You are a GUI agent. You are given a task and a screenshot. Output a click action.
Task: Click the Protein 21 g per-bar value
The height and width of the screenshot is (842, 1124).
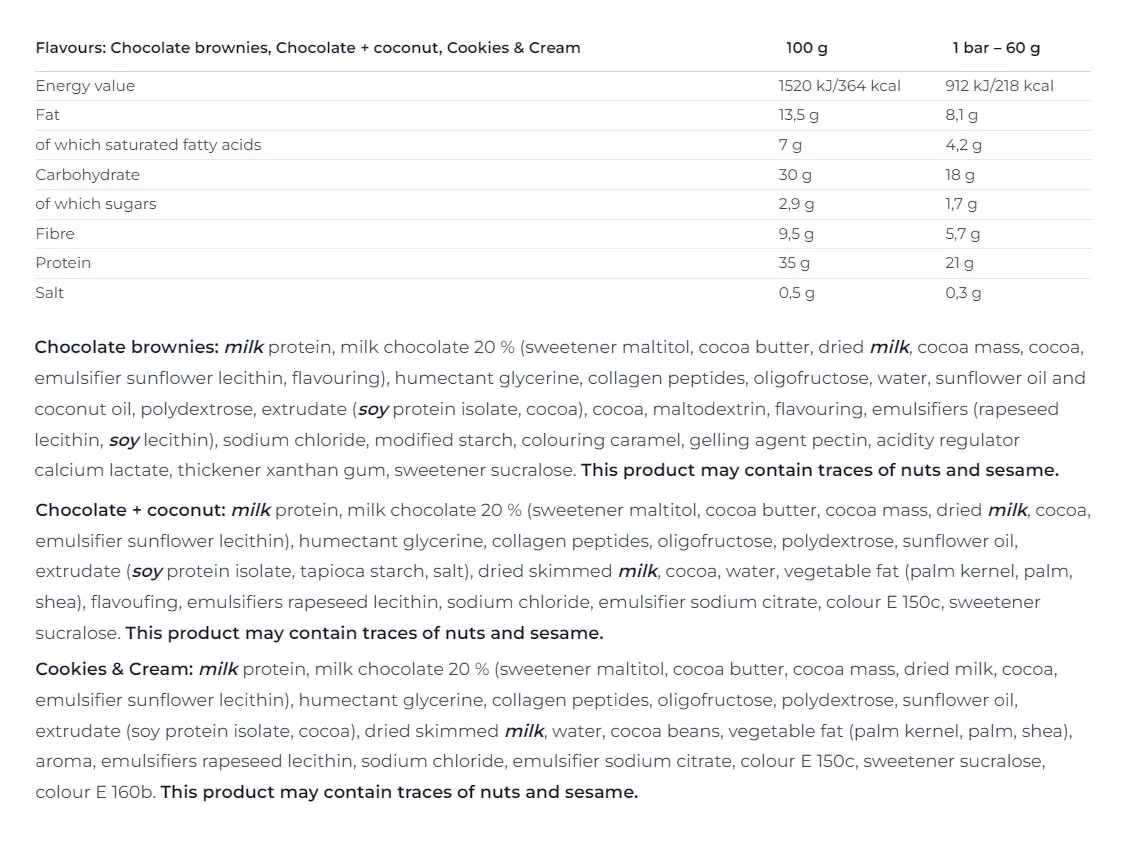point(959,263)
